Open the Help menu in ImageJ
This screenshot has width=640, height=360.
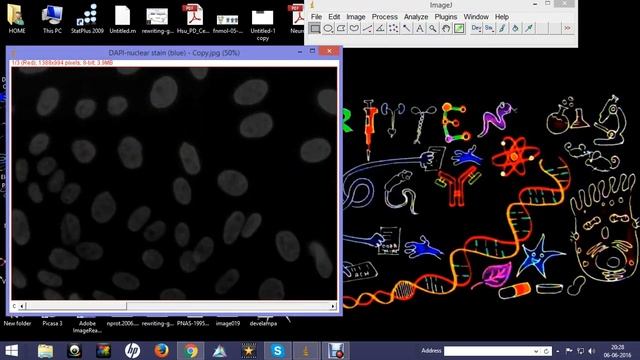tap(502, 17)
